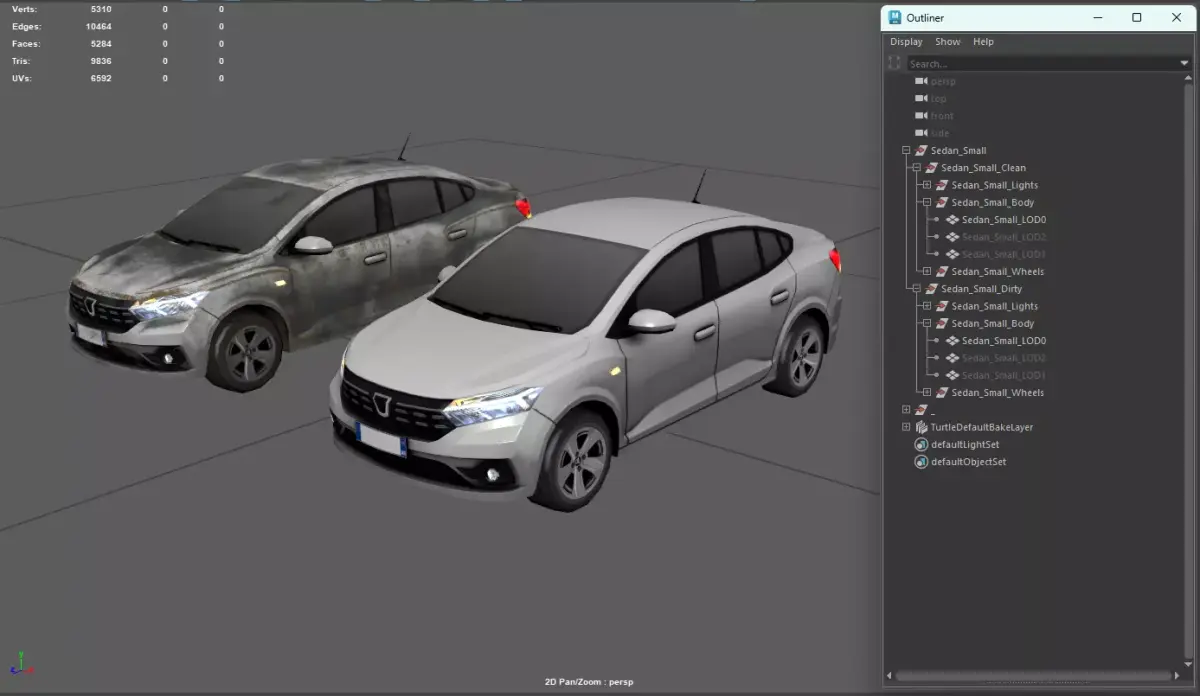The width and height of the screenshot is (1200, 696).
Task: Click the defaultObjectSet set icon
Action: [921, 462]
